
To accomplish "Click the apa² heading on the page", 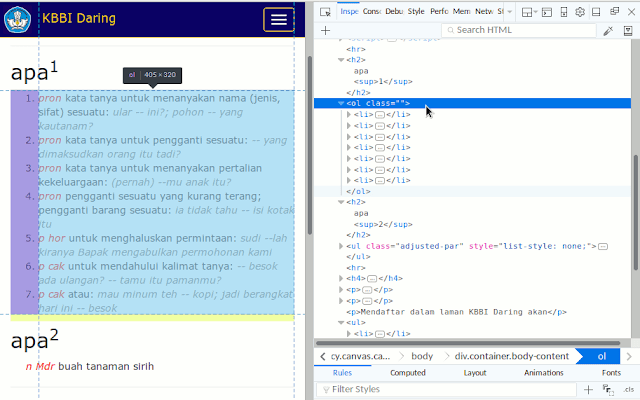I will click(x=35, y=340).
